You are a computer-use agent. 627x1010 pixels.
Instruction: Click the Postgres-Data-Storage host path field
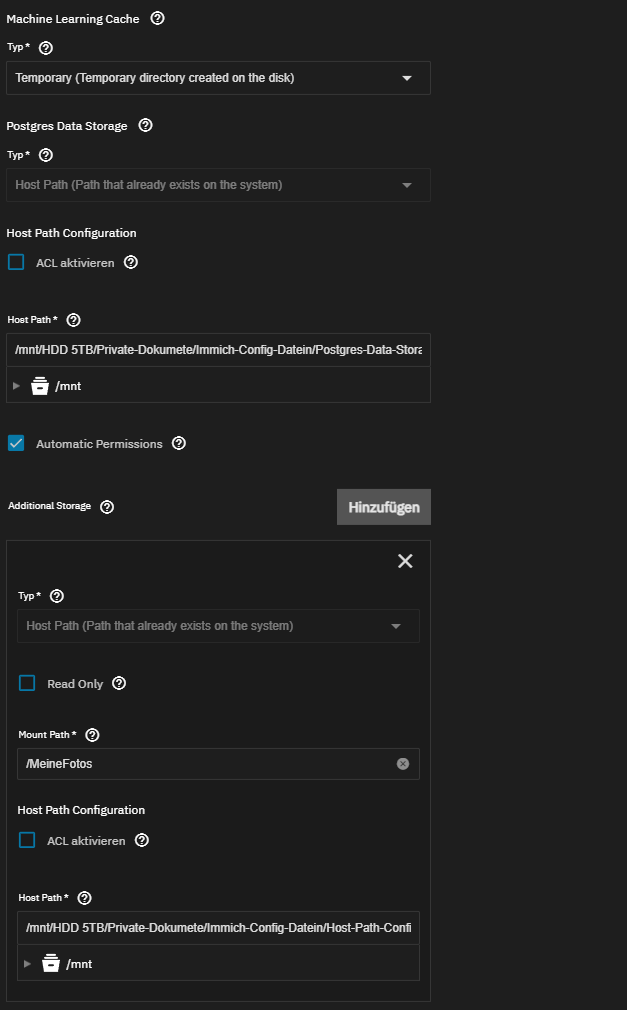click(218, 350)
